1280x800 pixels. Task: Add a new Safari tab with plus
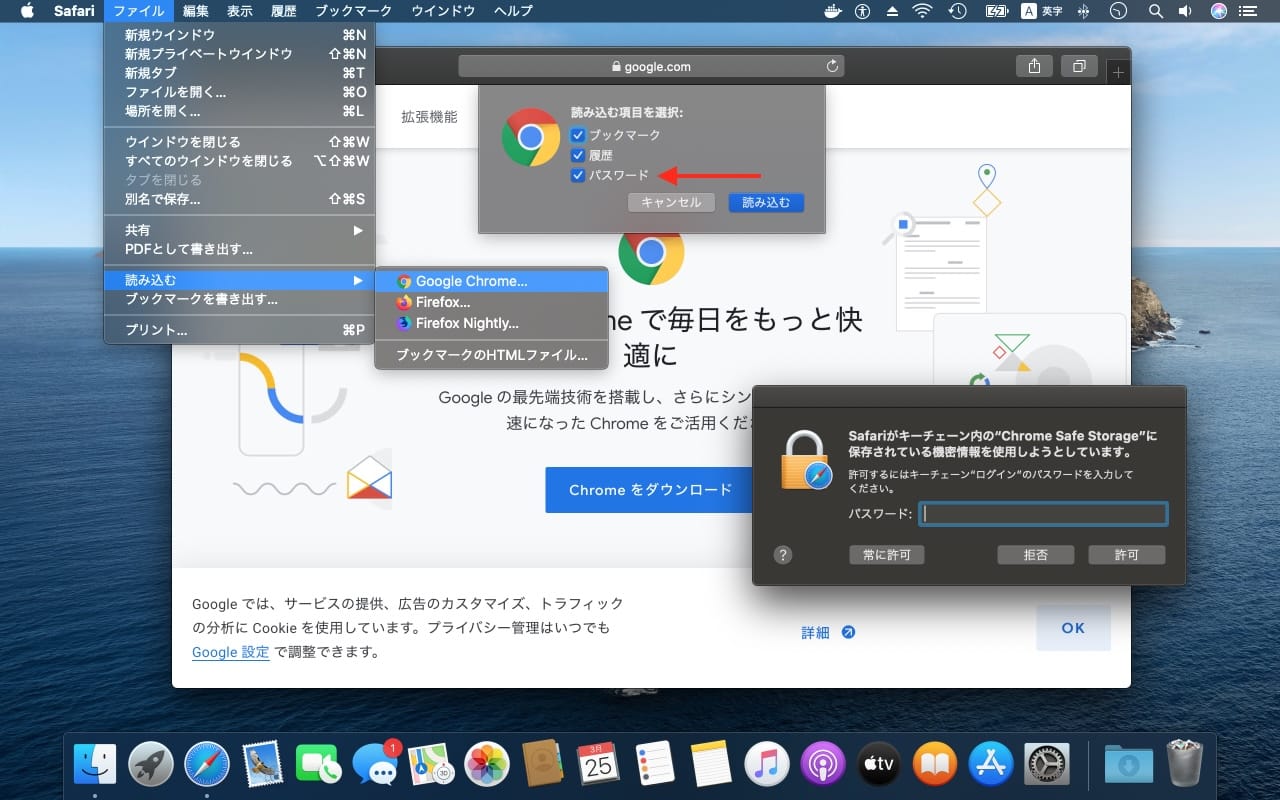click(x=1118, y=72)
